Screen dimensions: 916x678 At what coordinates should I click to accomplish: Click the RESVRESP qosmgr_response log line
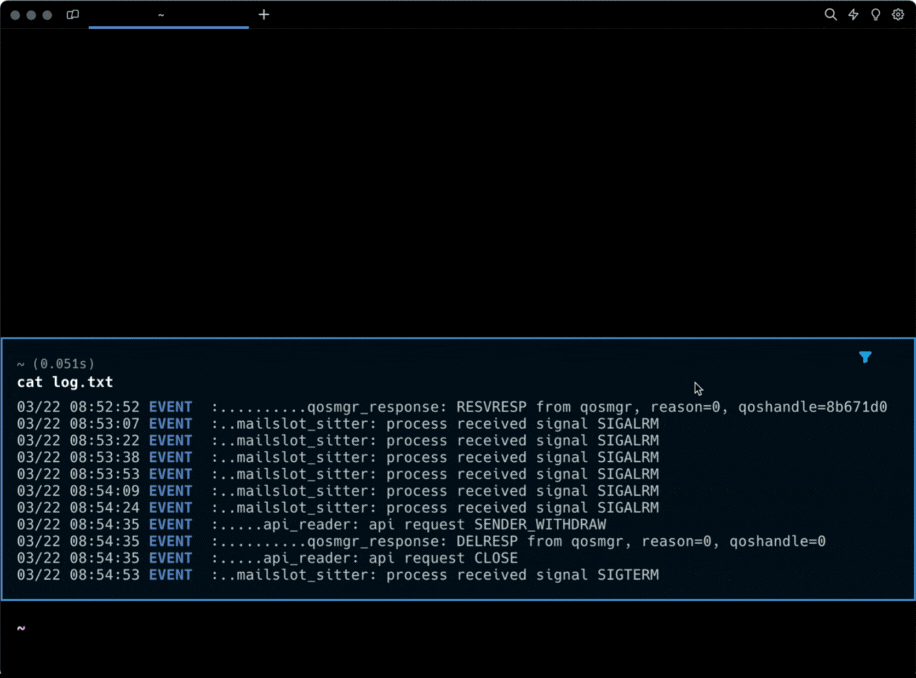450,407
